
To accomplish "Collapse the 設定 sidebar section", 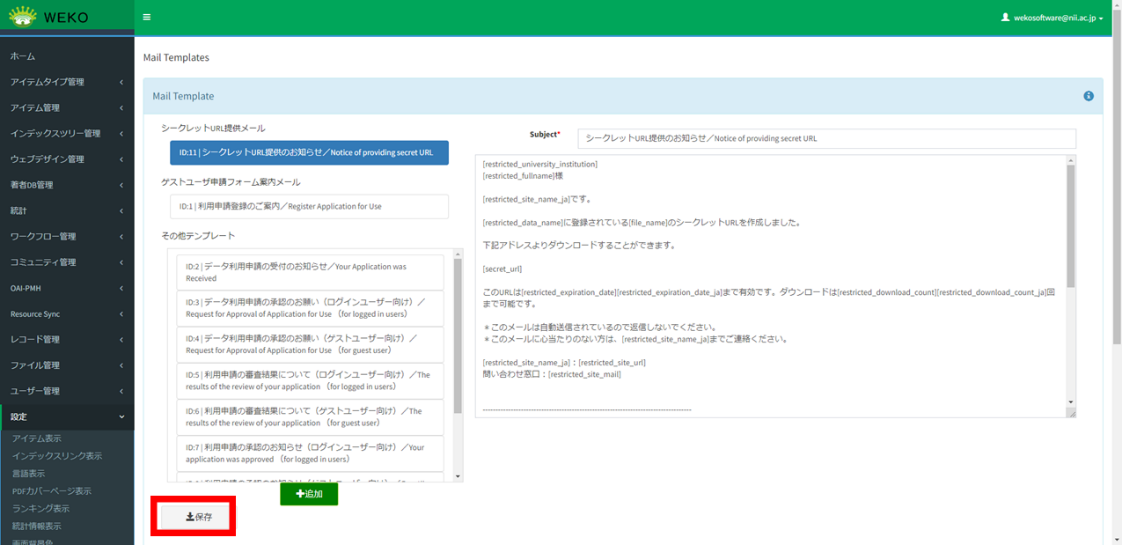I will pyautogui.click(x=66, y=417).
